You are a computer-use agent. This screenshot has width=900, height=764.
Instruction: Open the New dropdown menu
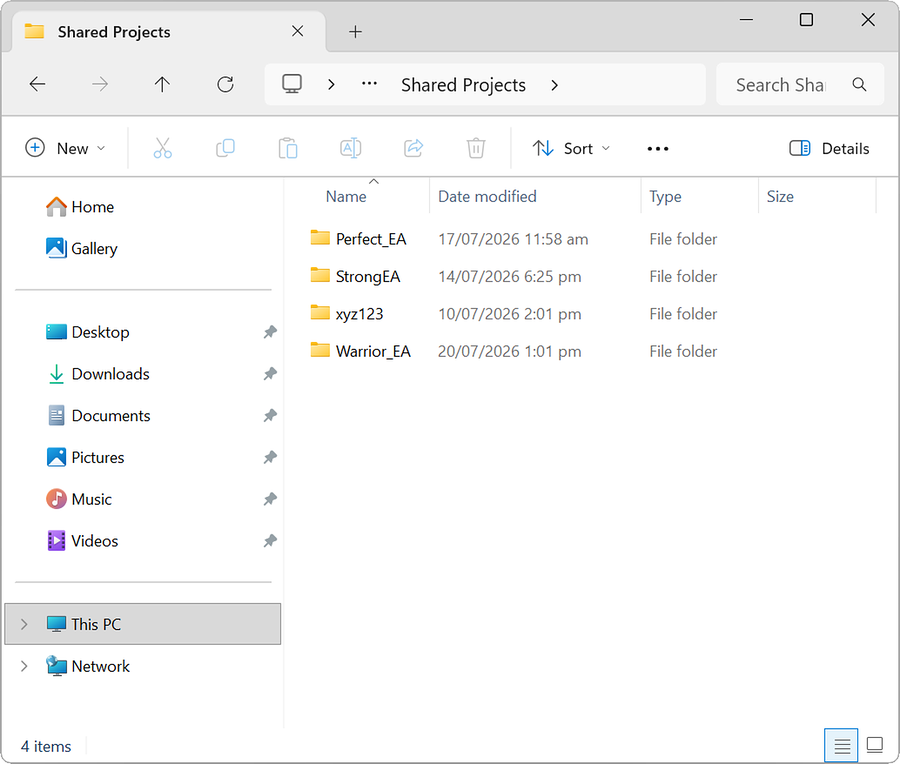65,148
